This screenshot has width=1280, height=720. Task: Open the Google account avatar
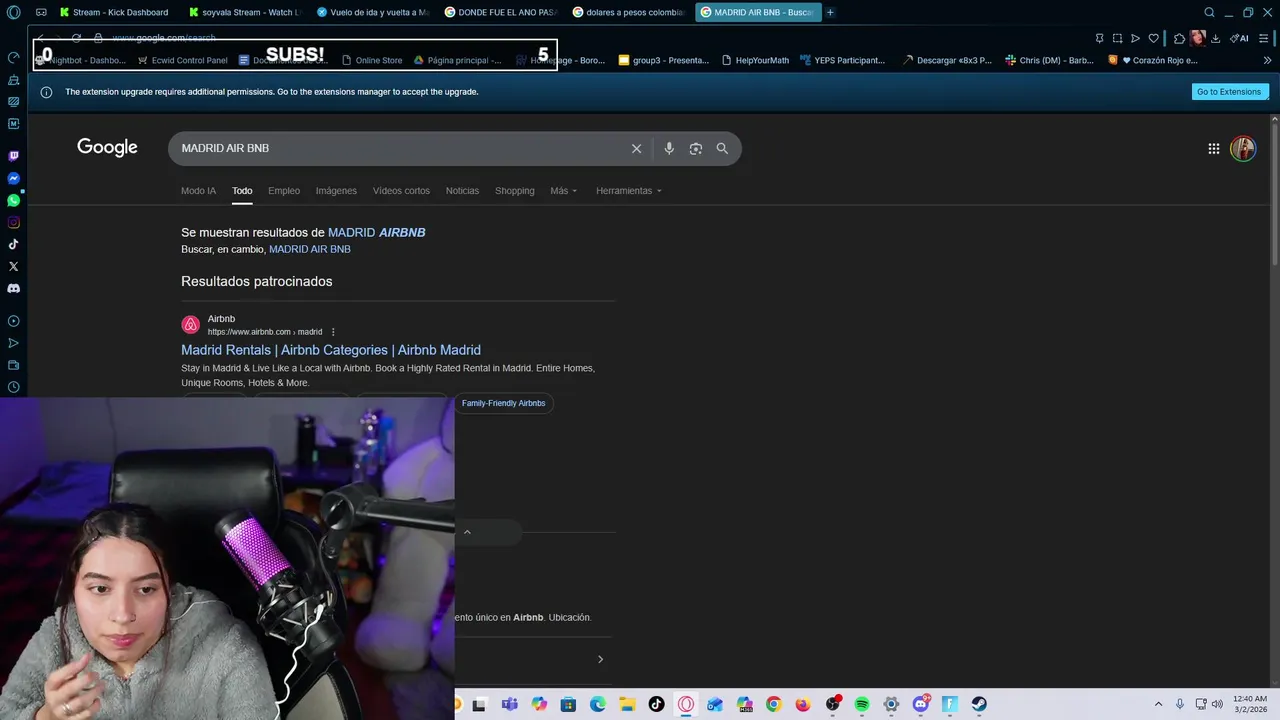coord(1243,148)
